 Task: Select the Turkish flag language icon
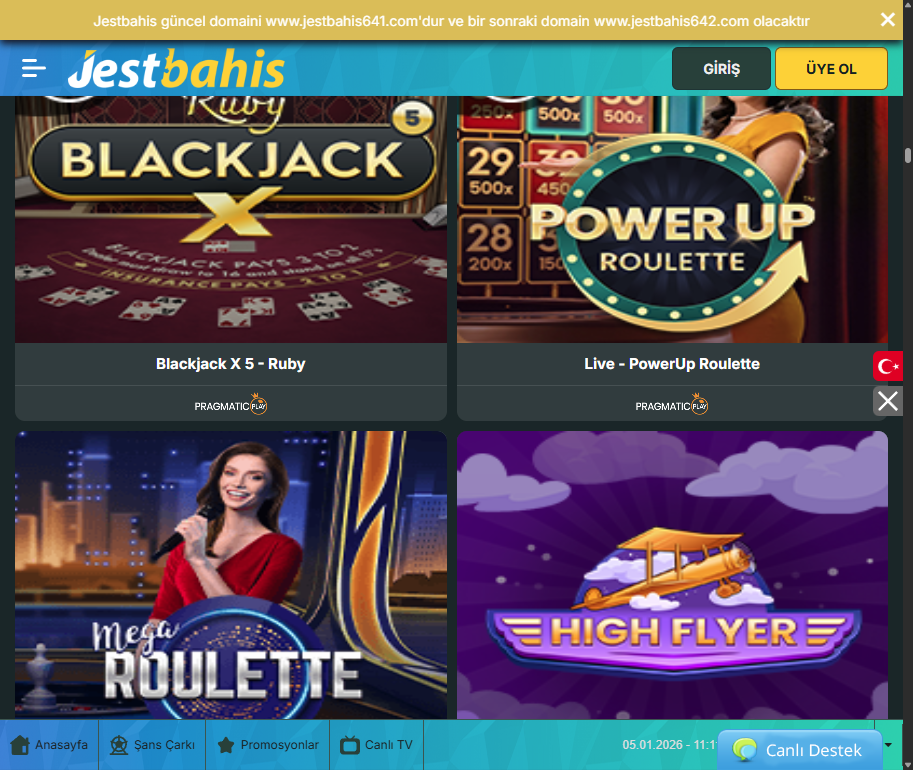click(x=887, y=366)
